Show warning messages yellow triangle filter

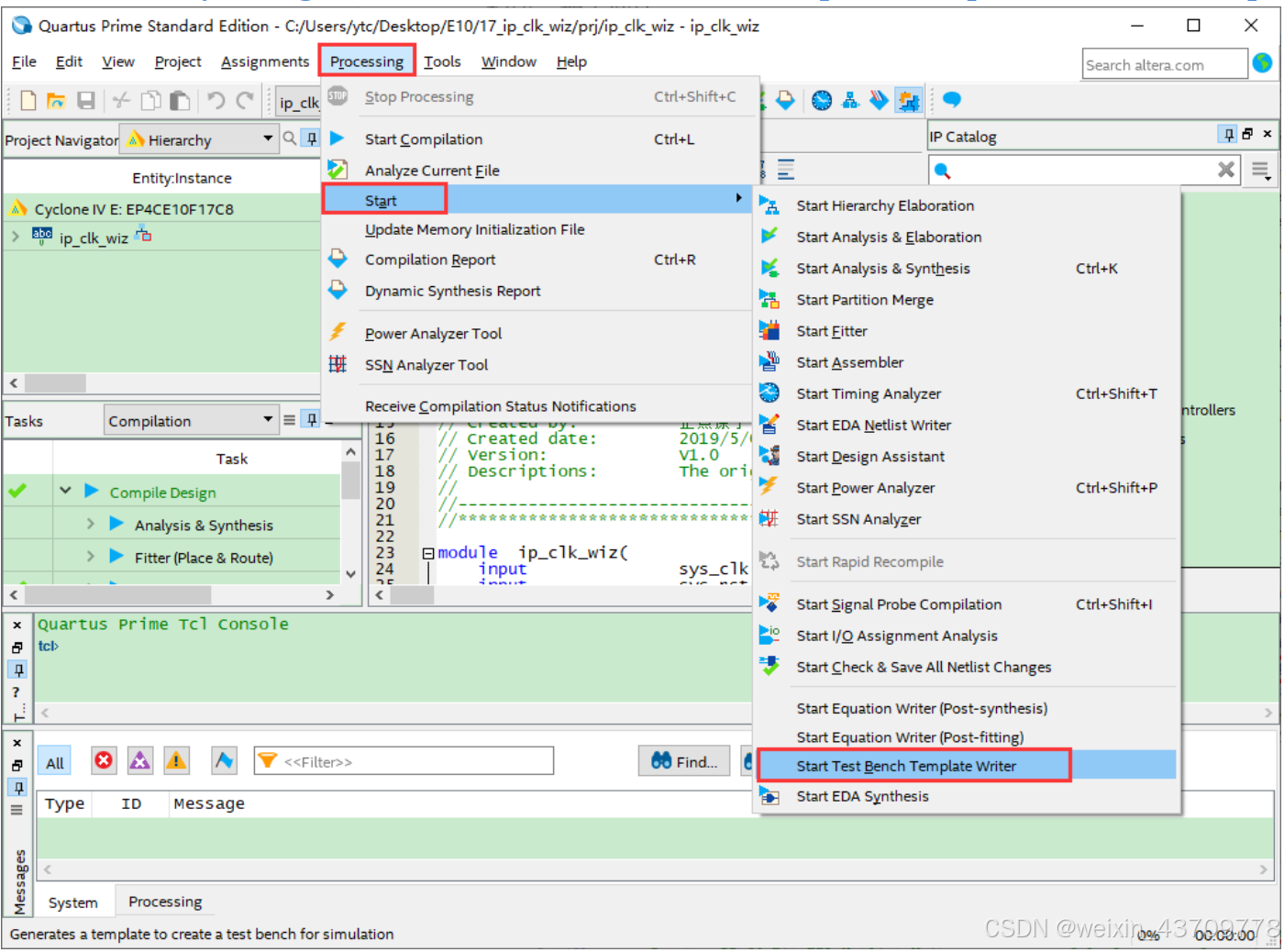176,760
